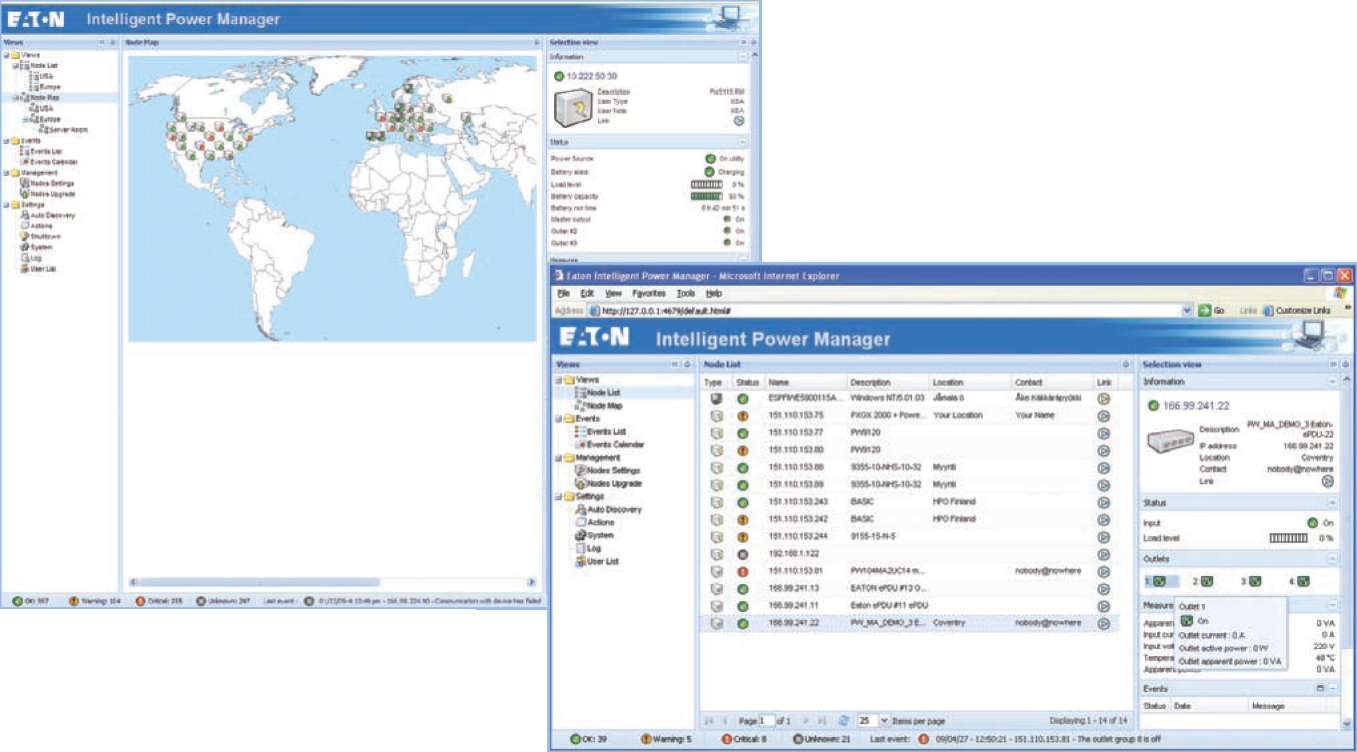Open the Favorites menu in Internet Explorer
1357x752 pixels.
click(649, 293)
